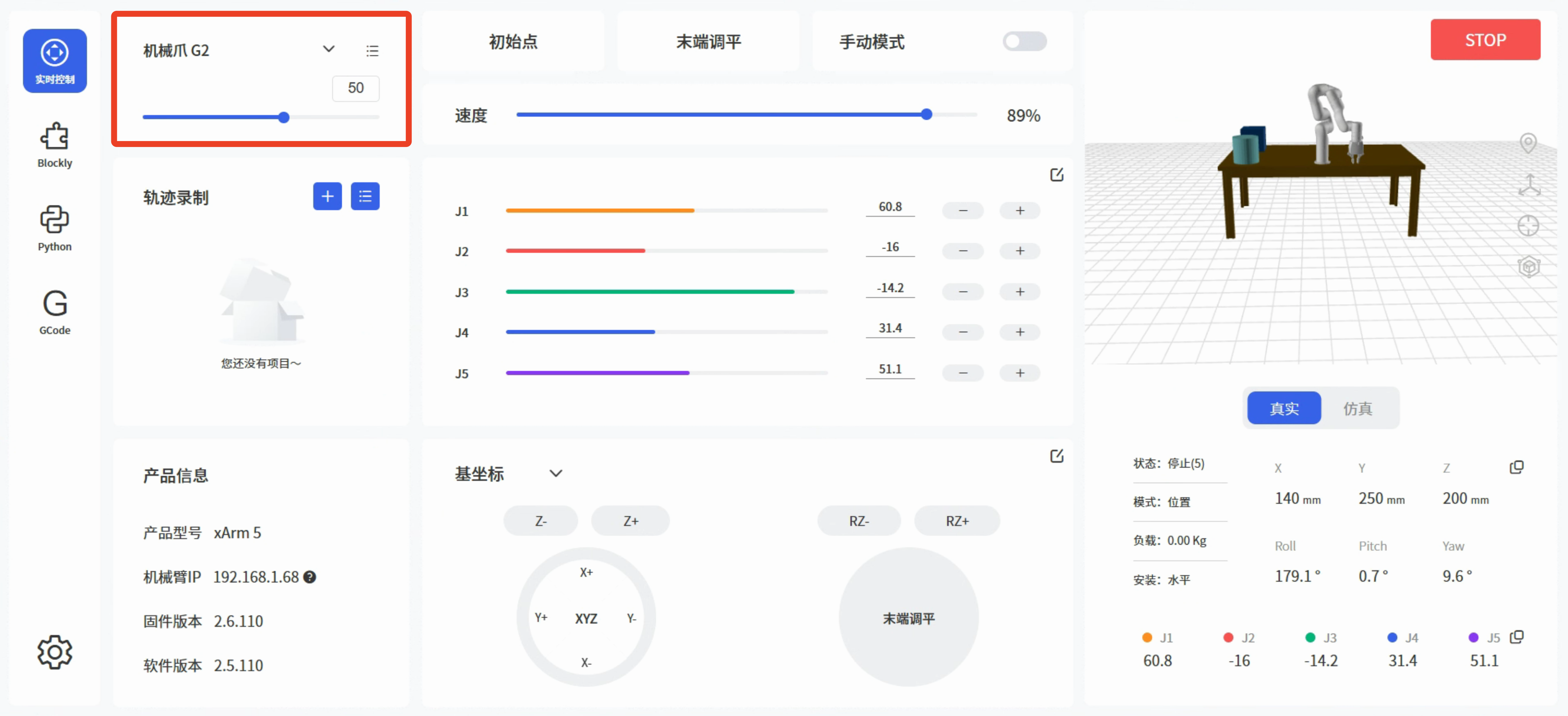The width and height of the screenshot is (1568, 716).
Task: Increase J1 with its plus stepper
Action: [1020, 210]
